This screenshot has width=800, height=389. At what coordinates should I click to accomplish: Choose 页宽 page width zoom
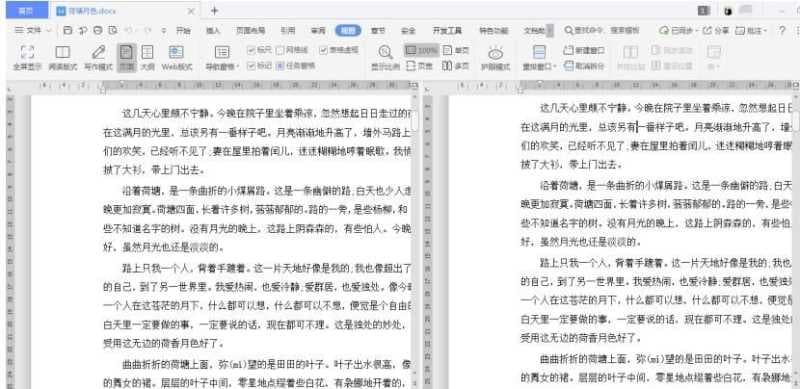coord(419,66)
